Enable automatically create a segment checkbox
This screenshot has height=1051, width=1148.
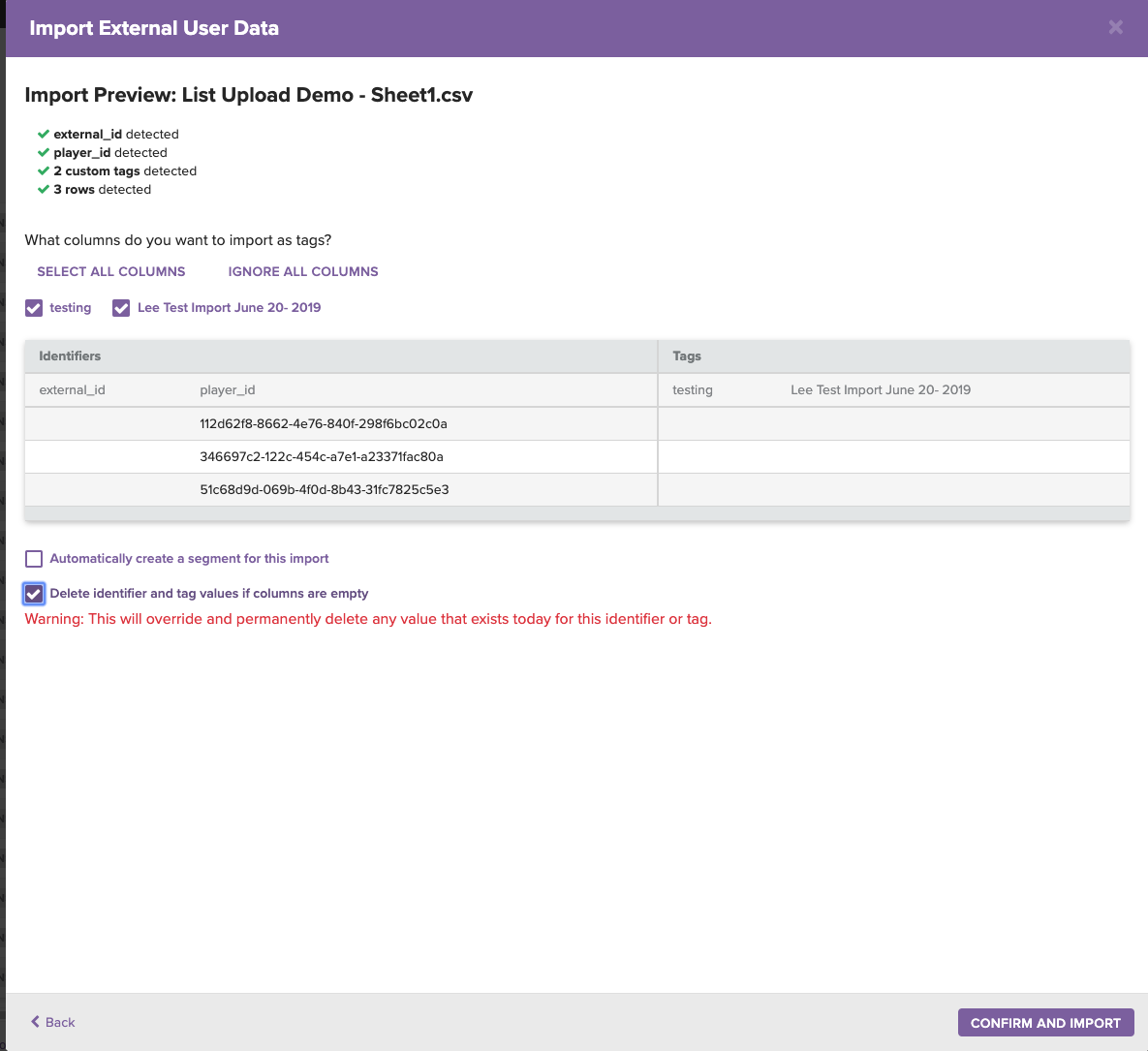point(34,559)
